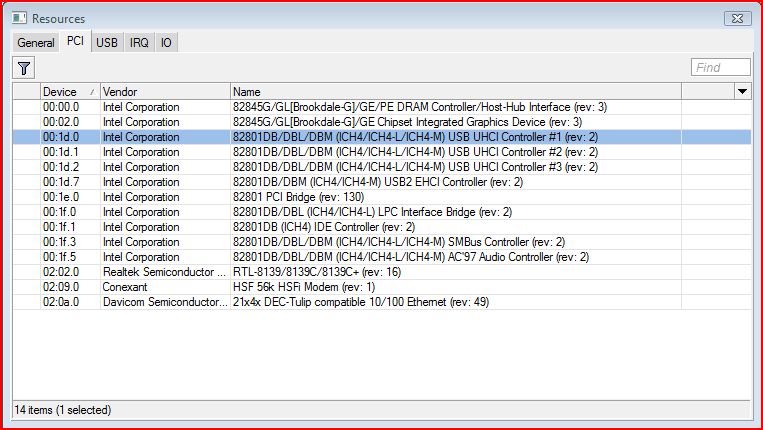Select device row 00:1d.7
Viewport: 763px width, 430px height.
click(x=382, y=182)
